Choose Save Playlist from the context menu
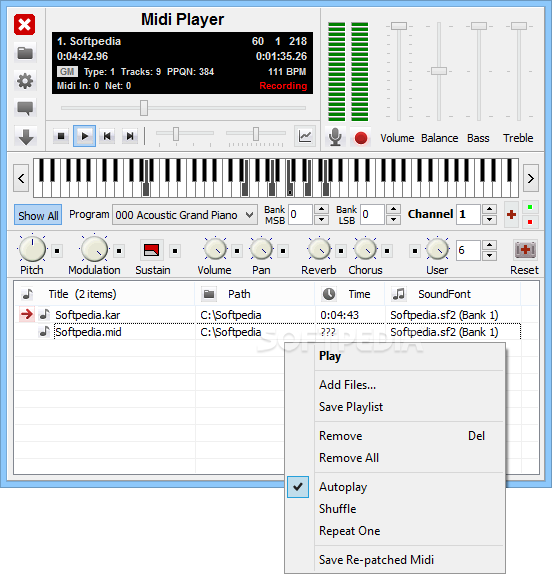Screen dimensions: 552x574 pos(351,407)
